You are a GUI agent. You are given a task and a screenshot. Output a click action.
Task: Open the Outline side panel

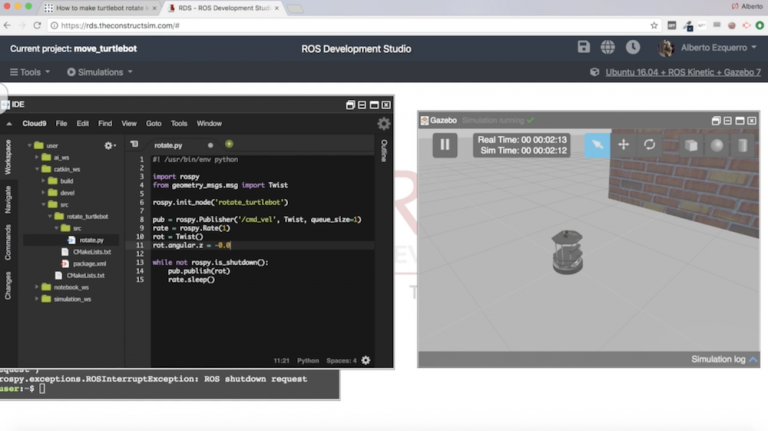click(x=384, y=151)
